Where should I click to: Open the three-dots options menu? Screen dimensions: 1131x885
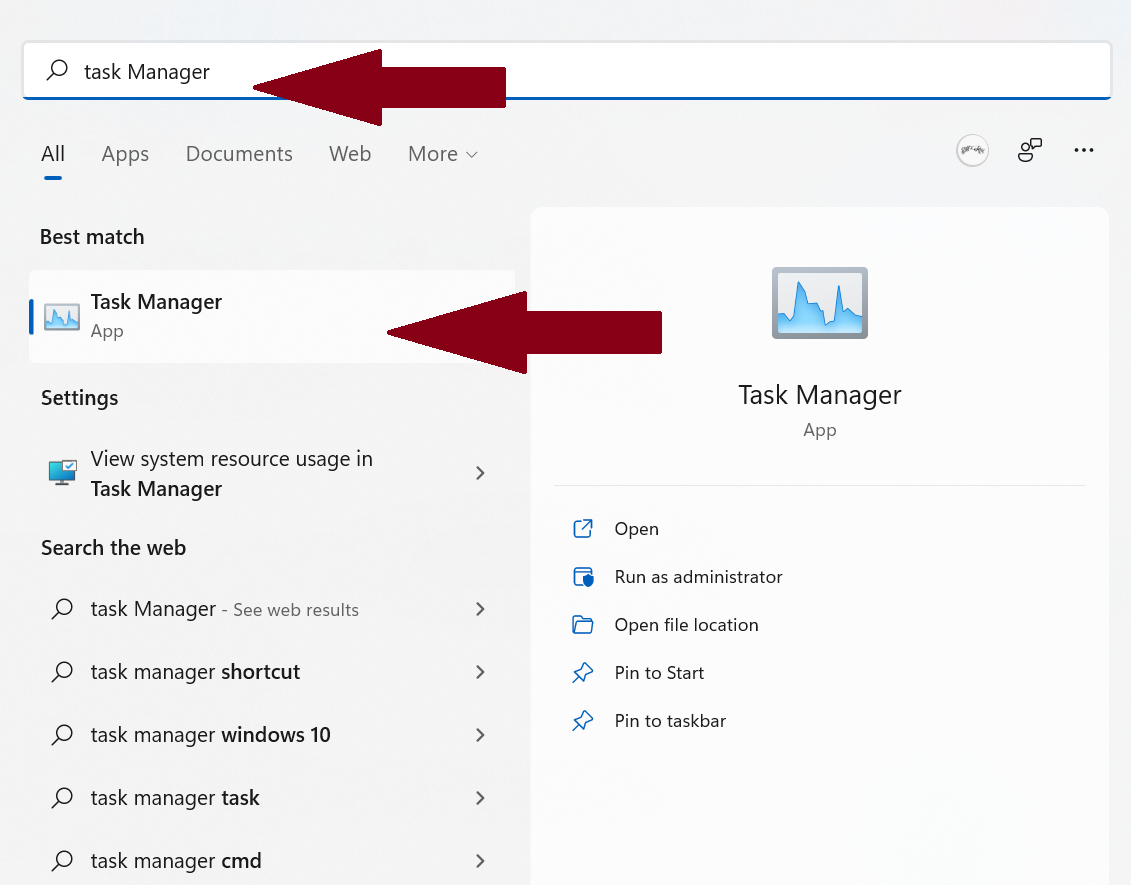(x=1083, y=150)
